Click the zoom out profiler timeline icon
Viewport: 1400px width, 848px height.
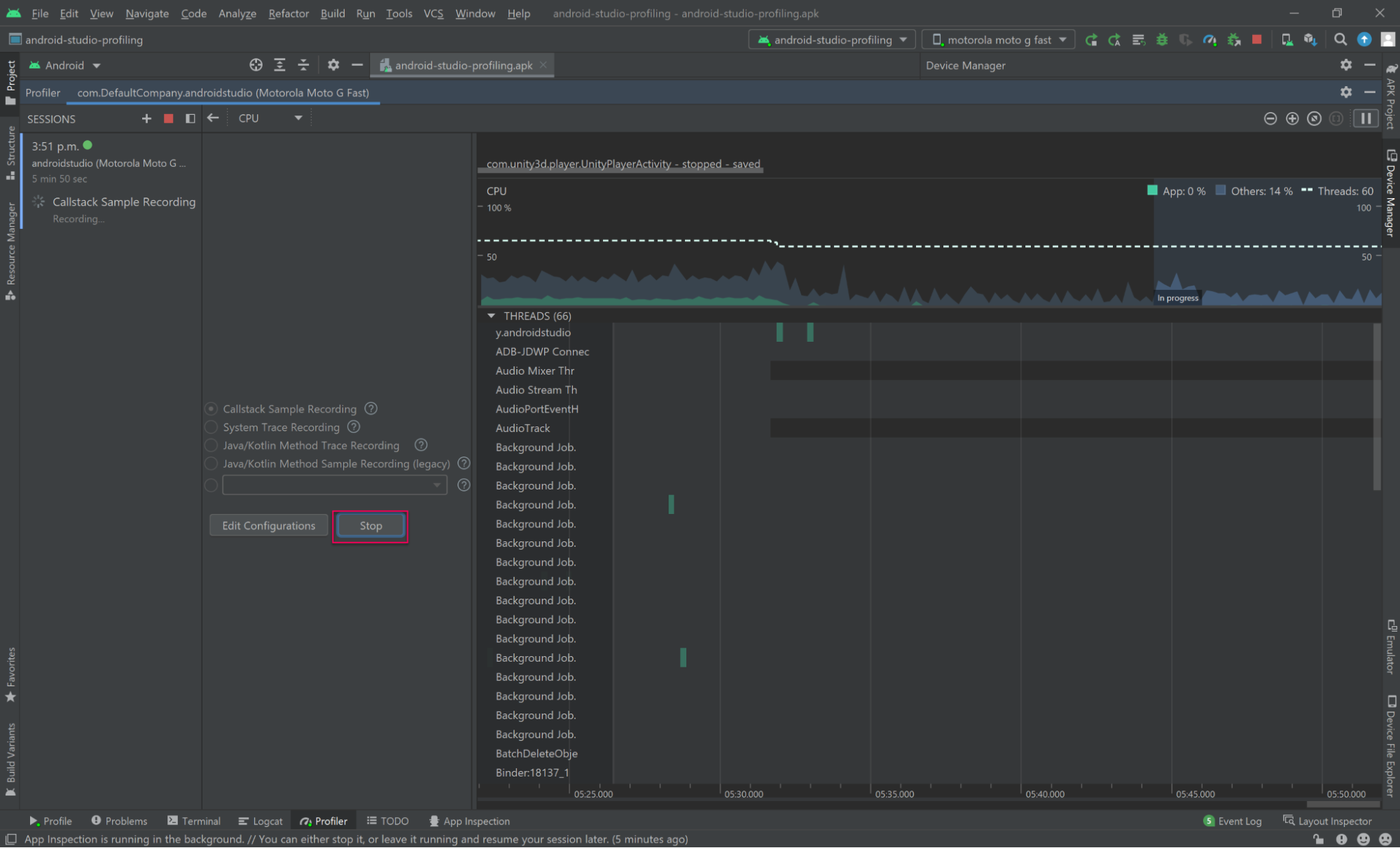1270,118
